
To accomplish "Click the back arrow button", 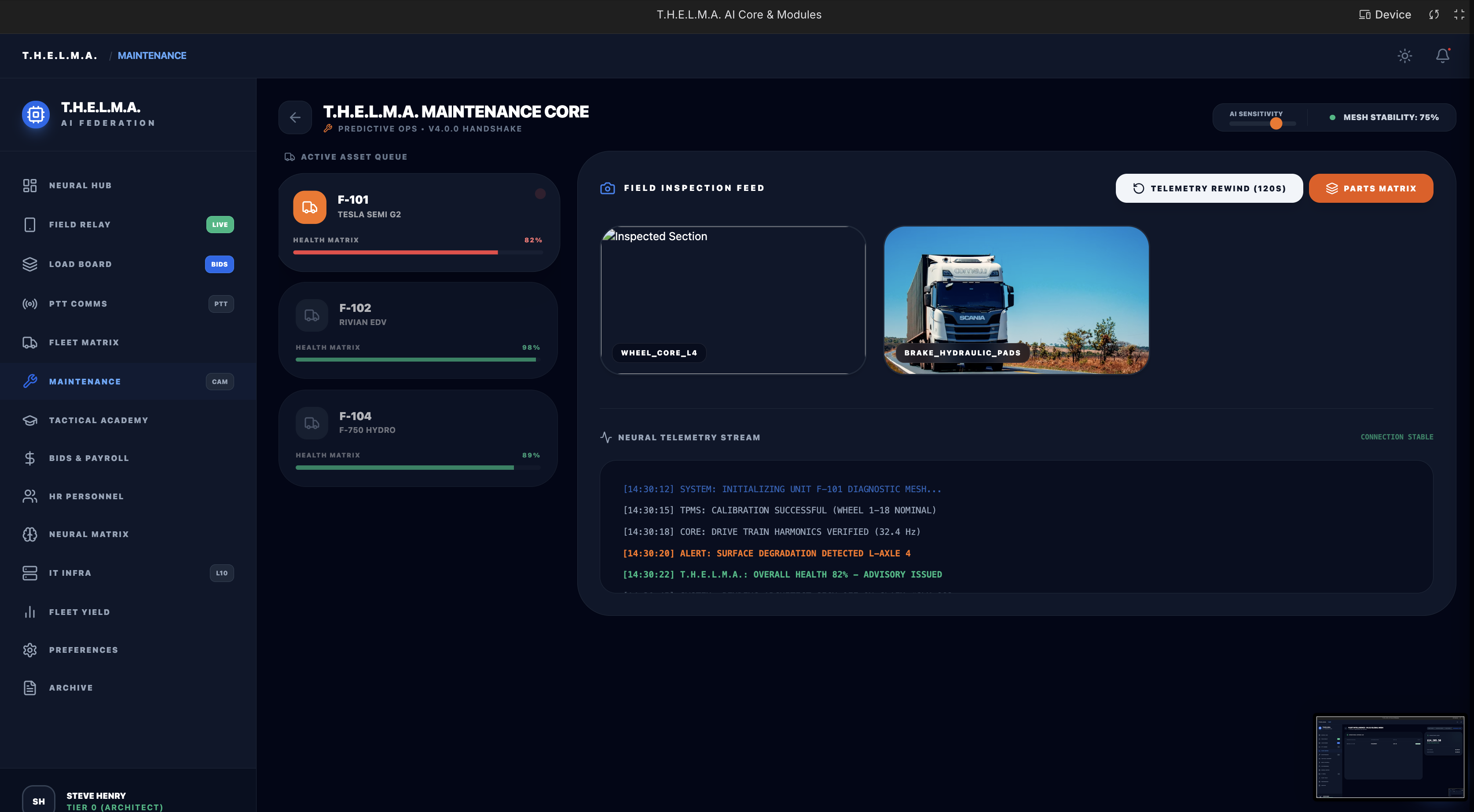I will point(295,117).
